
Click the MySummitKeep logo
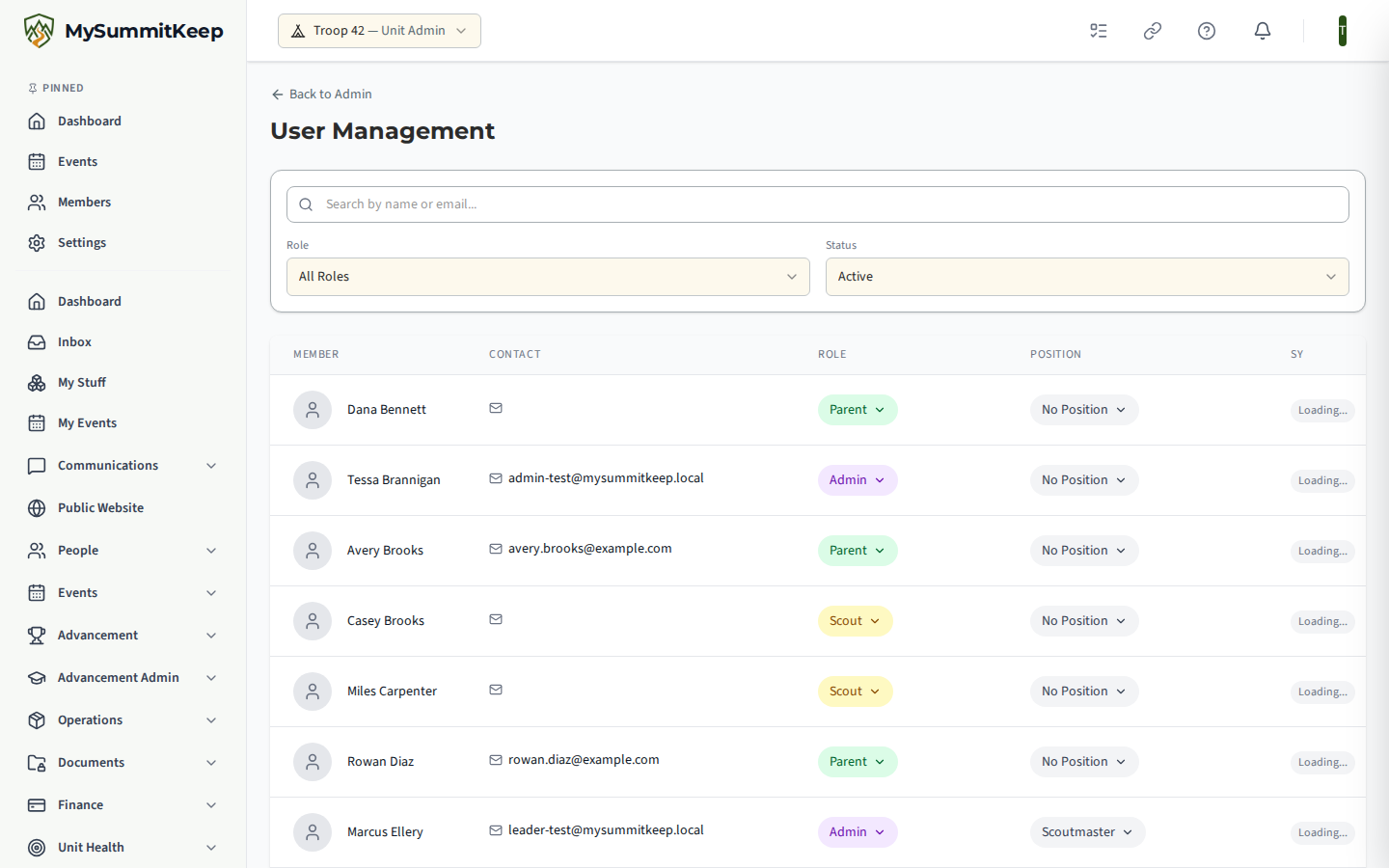pos(123,31)
